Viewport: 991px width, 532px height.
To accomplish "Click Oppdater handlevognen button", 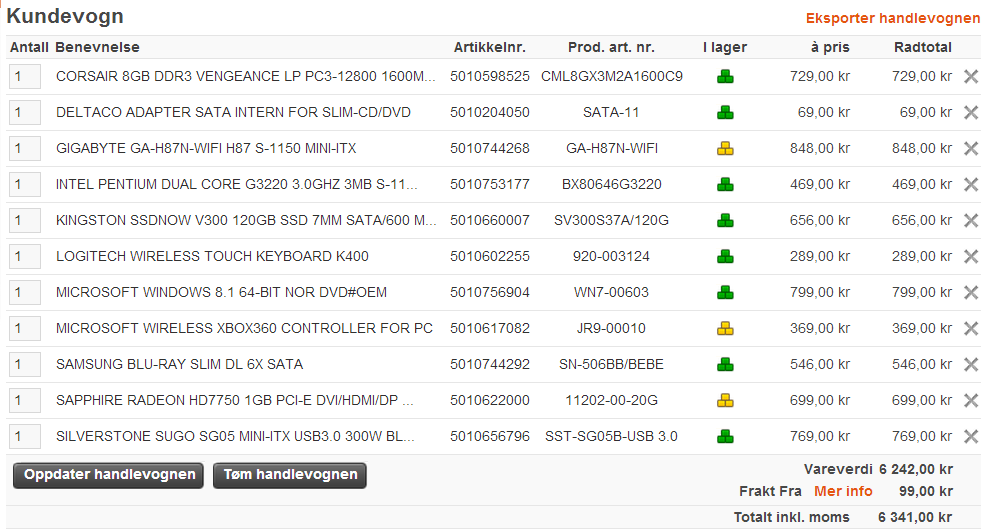I will coord(109,475).
